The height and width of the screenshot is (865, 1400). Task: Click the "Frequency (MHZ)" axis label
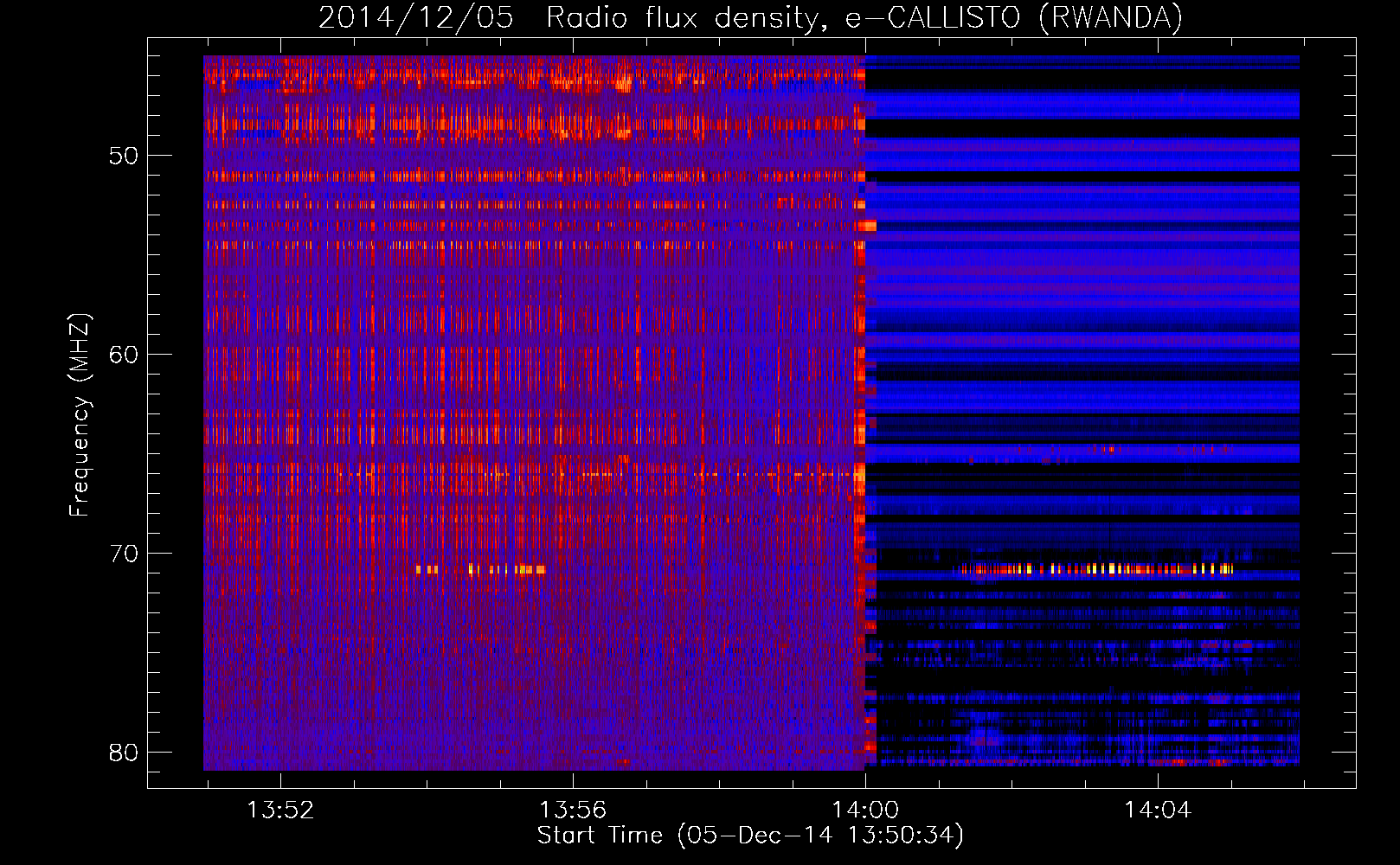pyautogui.click(x=79, y=415)
